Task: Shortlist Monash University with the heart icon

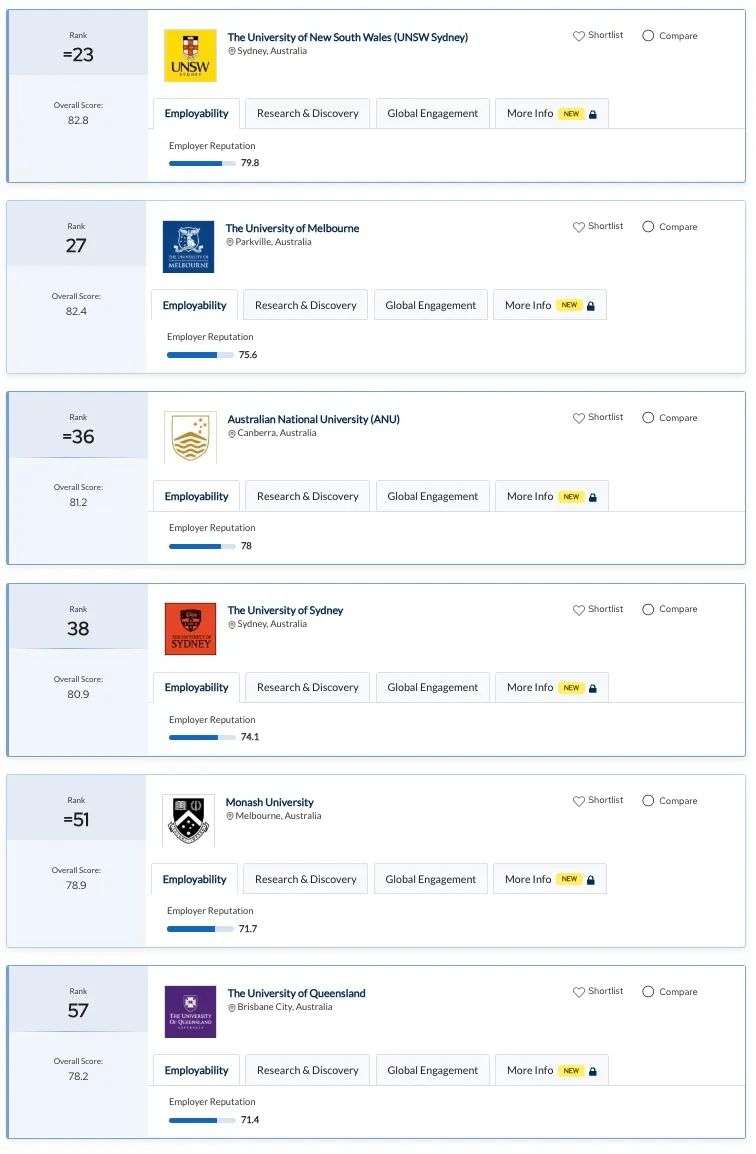Action: pyautogui.click(x=579, y=801)
